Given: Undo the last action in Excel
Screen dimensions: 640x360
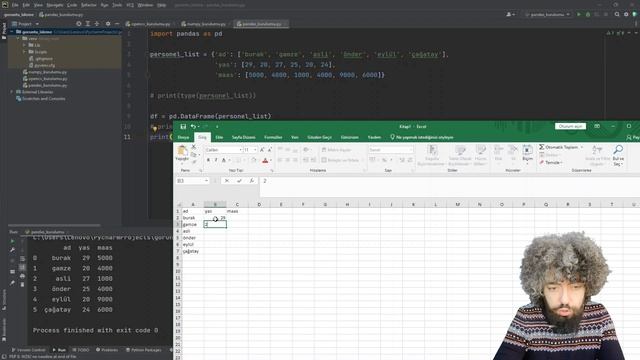Looking at the screenshot, I should (193, 127).
